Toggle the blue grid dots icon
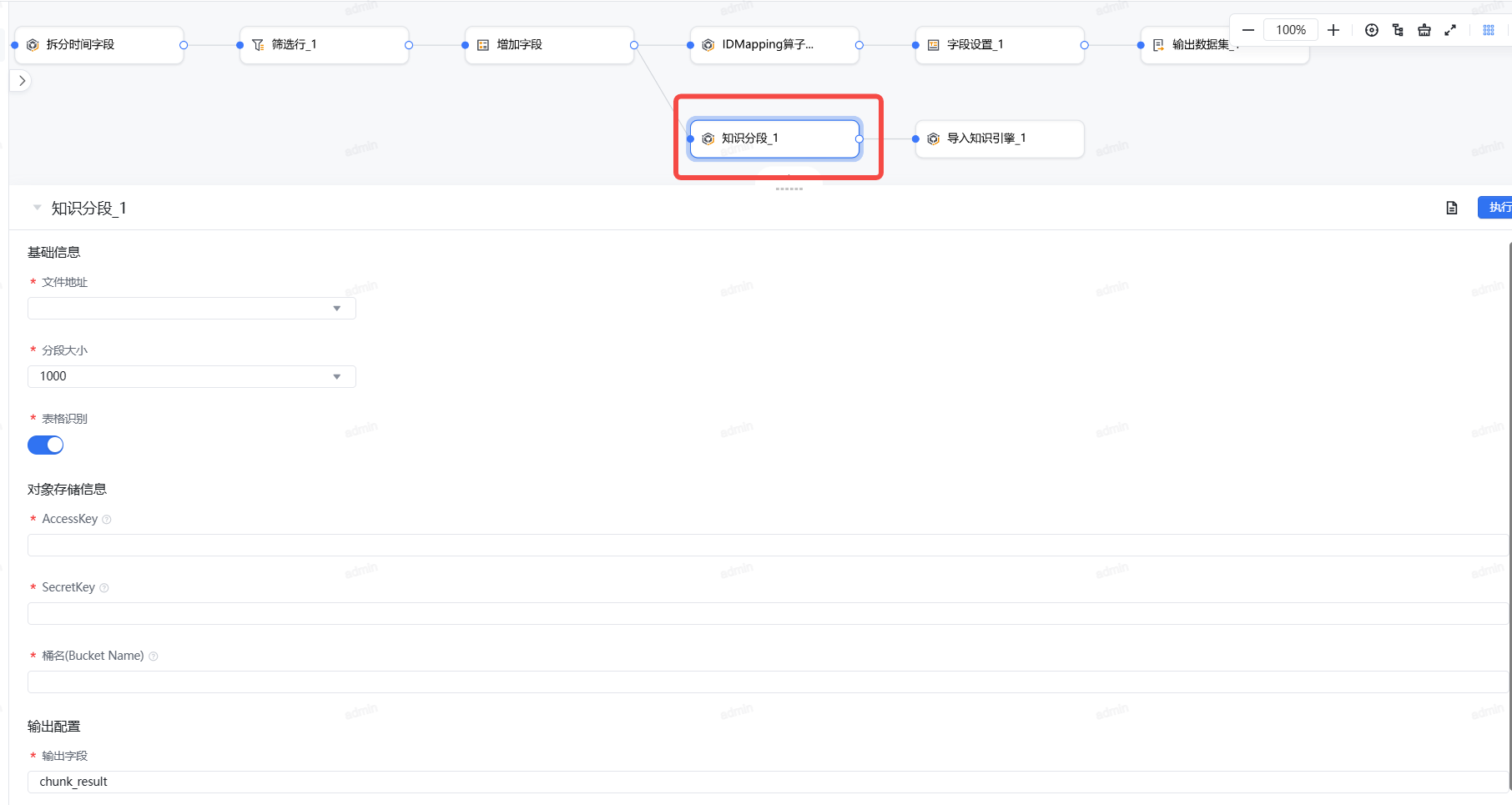Image resolution: width=1512 pixels, height=805 pixels. [1489, 30]
